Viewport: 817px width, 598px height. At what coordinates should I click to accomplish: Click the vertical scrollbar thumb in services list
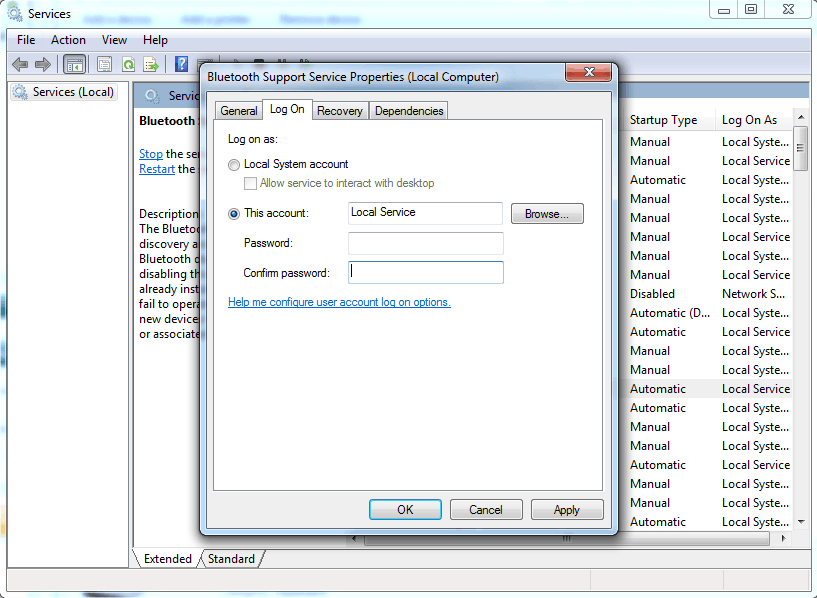tap(801, 148)
